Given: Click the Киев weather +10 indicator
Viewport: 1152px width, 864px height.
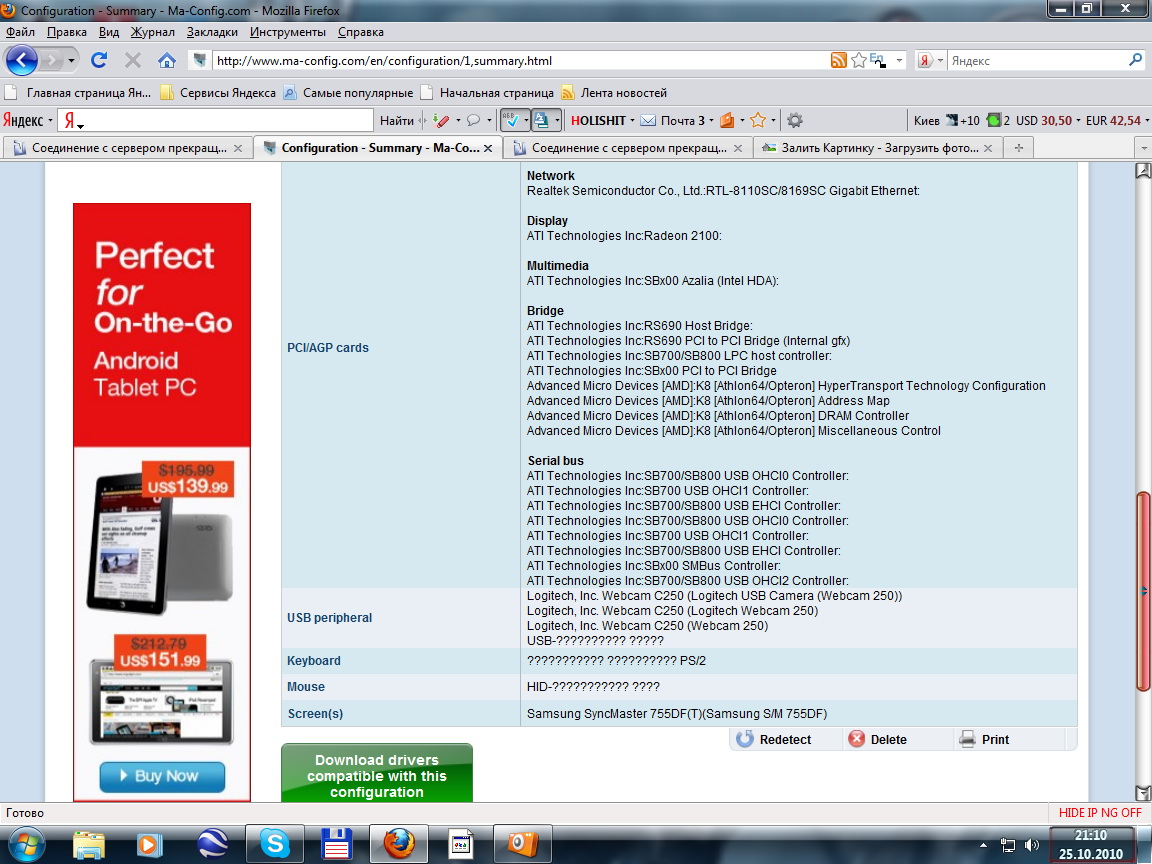Looking at the screenshot, I should tap(946, 120).
